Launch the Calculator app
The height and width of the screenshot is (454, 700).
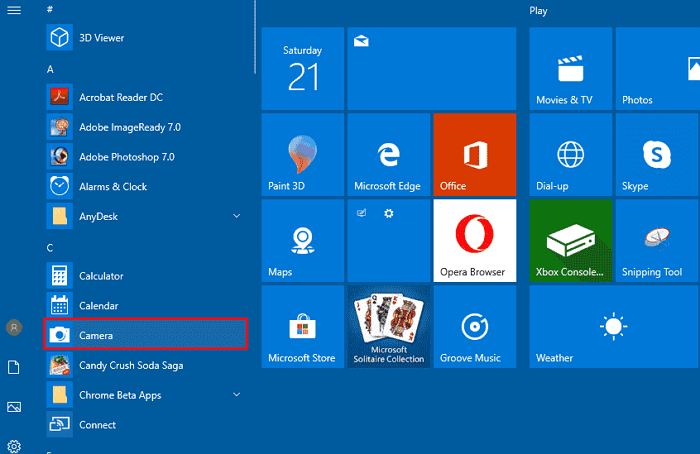(146, 275)
